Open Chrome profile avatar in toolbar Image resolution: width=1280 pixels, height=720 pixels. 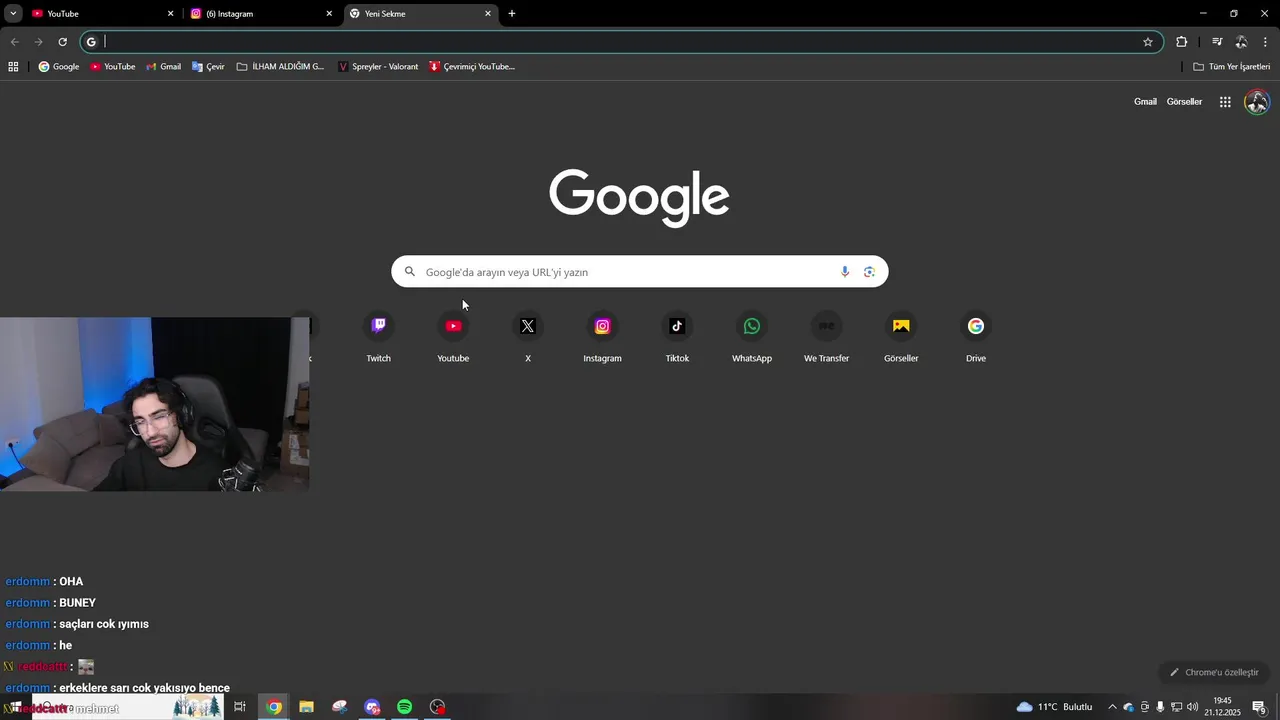pyautogui.click(x=1241, y=42)
